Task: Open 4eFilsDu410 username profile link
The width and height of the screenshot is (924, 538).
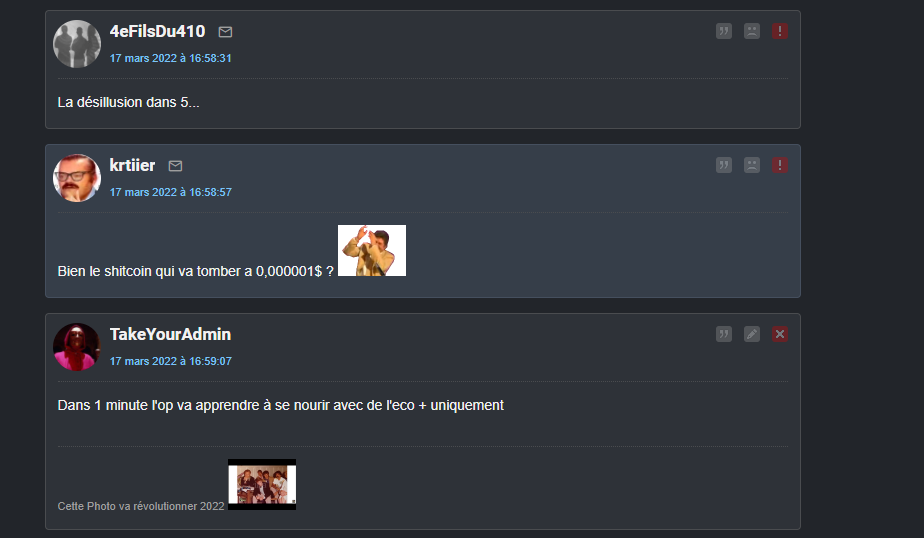Action: 157,31
